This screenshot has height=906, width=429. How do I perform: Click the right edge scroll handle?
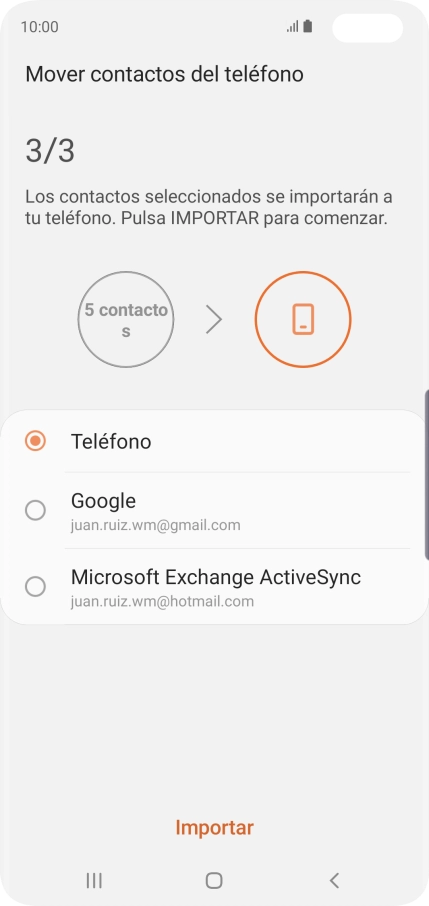[427, 474]
